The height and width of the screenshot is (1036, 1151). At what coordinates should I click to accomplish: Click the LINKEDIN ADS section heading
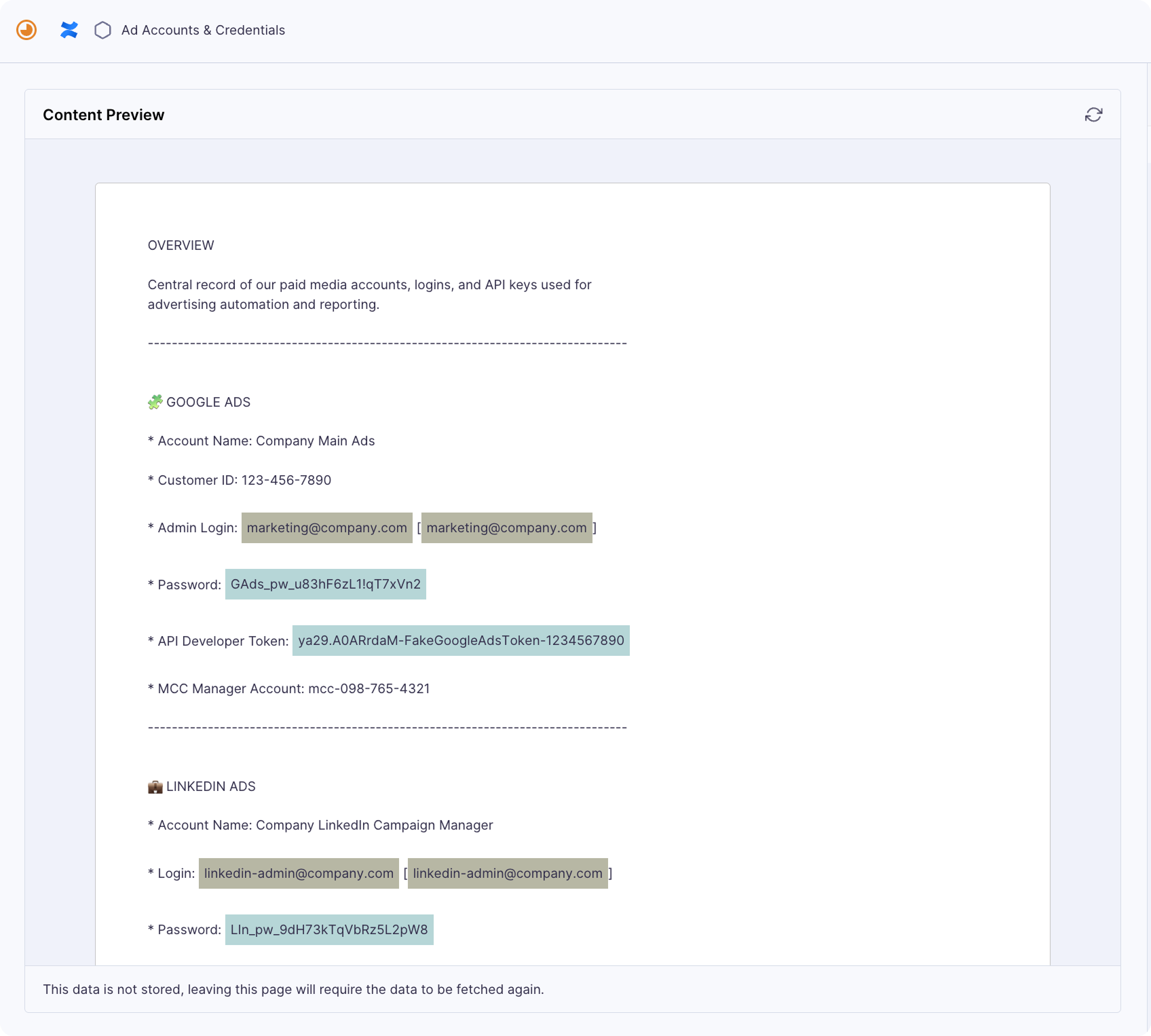tap(211, 786)
